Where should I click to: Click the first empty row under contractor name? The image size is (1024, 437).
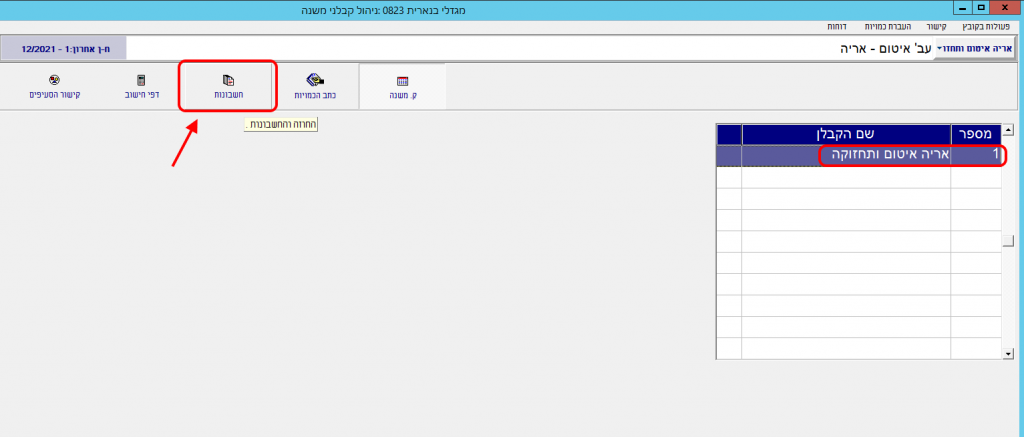[846, 177]
